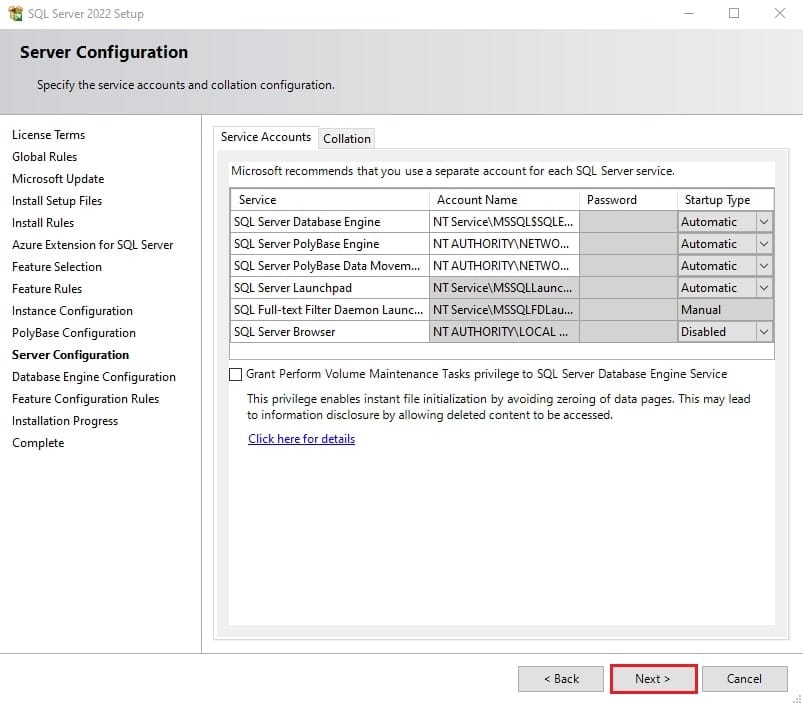803x704 pixels.
Task: Expand Startup Type dropdown for SQL Server Browser
Action: coord(764,332)
